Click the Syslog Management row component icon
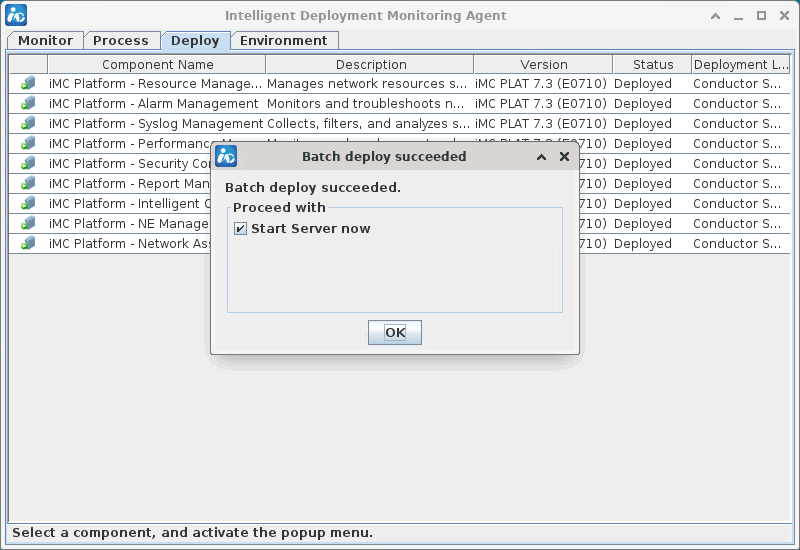This screenshot has height=550, width=800. (x=28, y=123)
